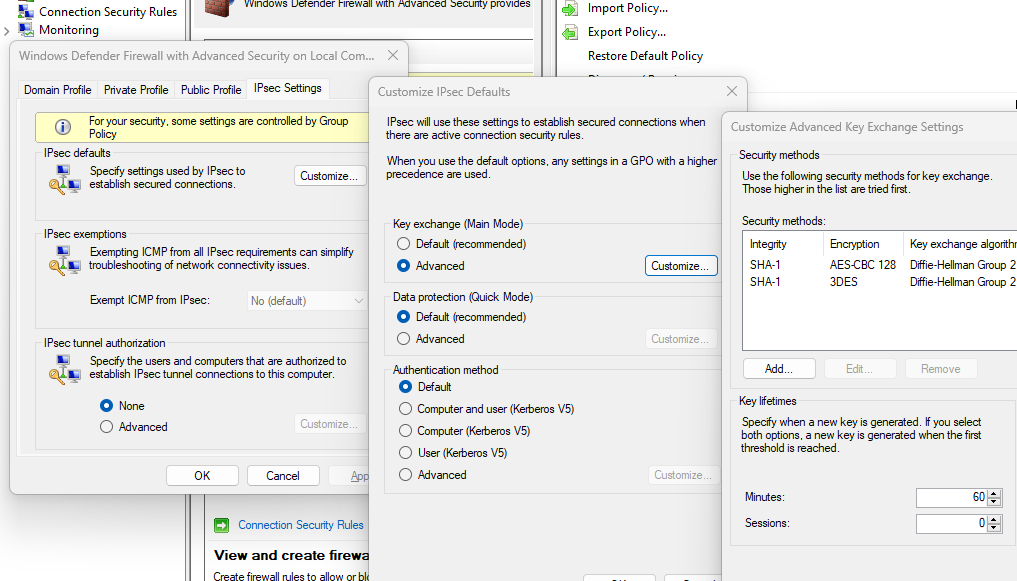Click the Export Policy green arrow icon
This screenshot has width=1017, height=581.
570,32
